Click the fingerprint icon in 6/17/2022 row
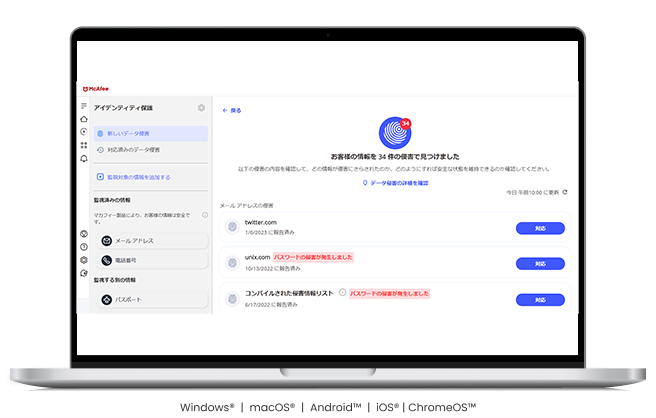Viewport: 656px width, 418px height. pos(232,299)
